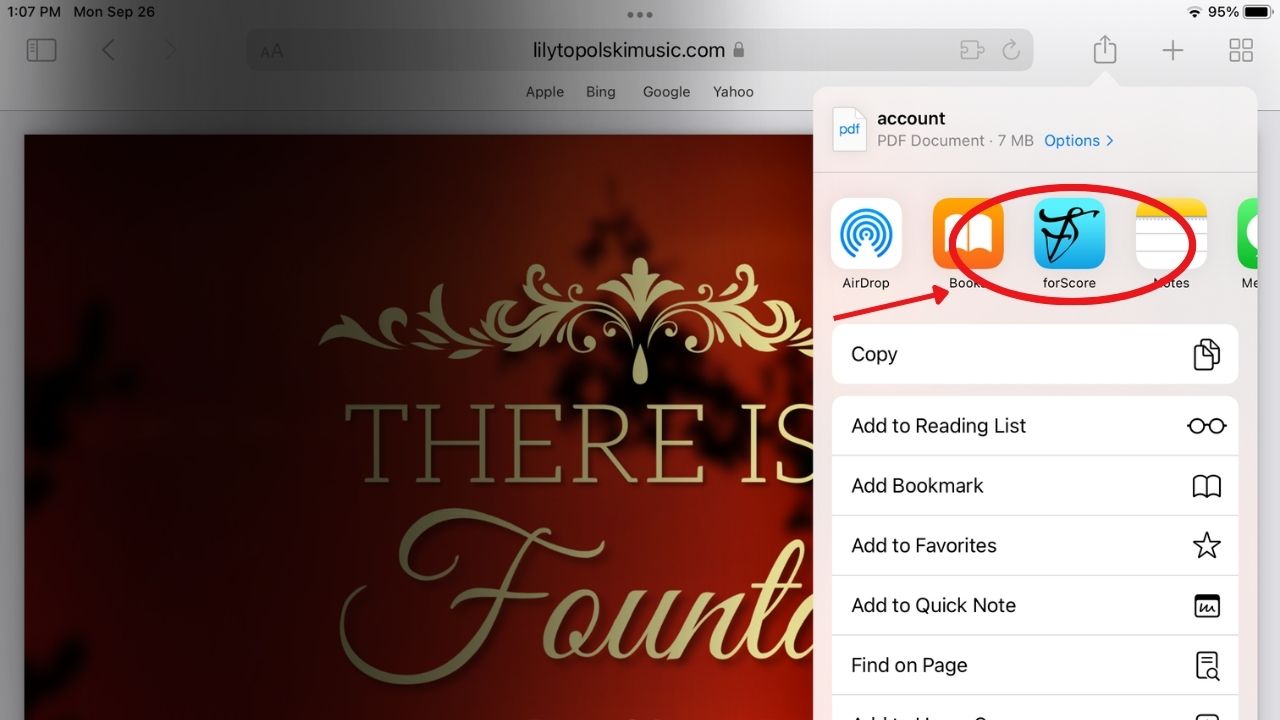Viewport: 1280px width, 720px height.
Task: Reload the page with the refresh icon
Action: pyautogui.click(x=1011, y=50)
